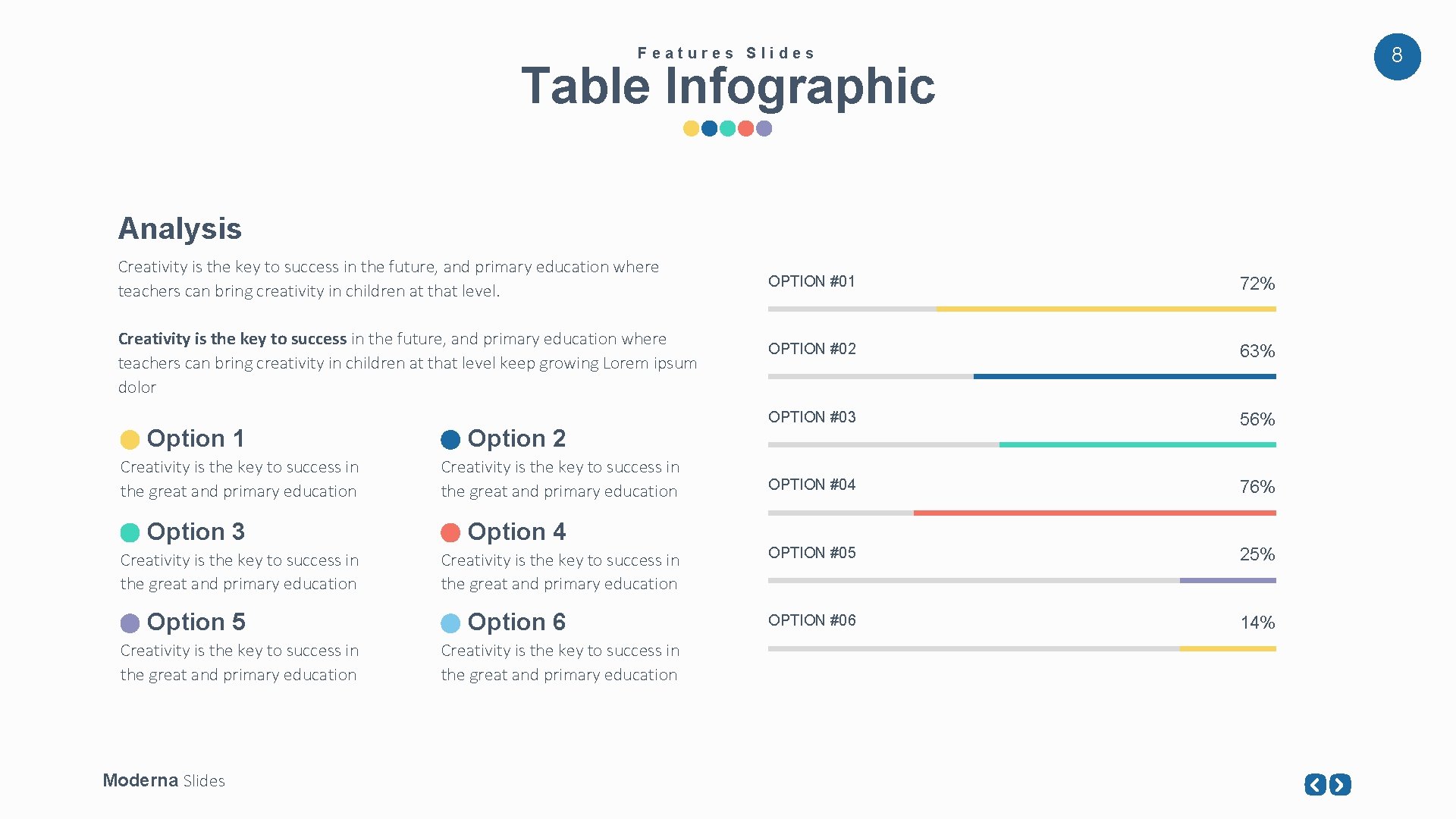The height and width of the screenshot is (819, 1456).
Task: Click the Features Slides subtitle
Action: pos(726,53)
